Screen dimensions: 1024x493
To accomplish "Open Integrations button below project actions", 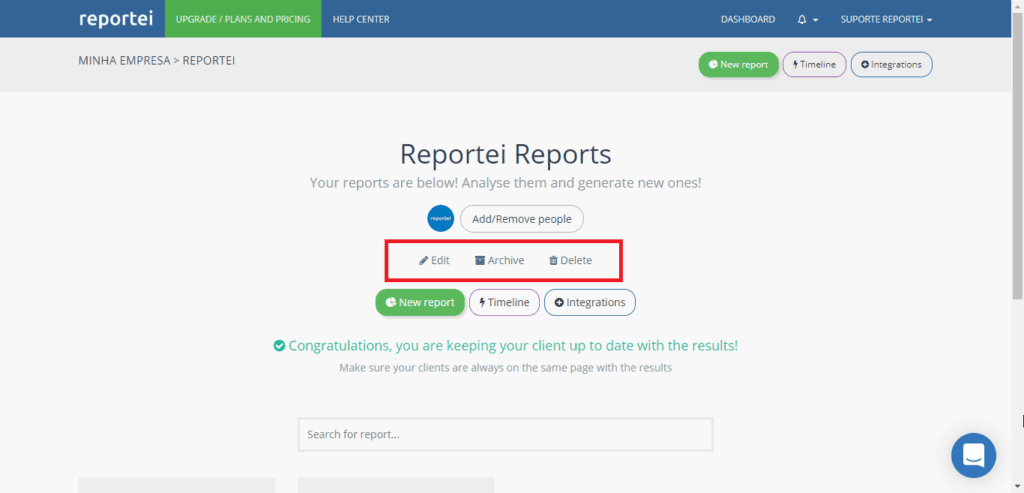I will pyautogui.click(x=590, y=302).
